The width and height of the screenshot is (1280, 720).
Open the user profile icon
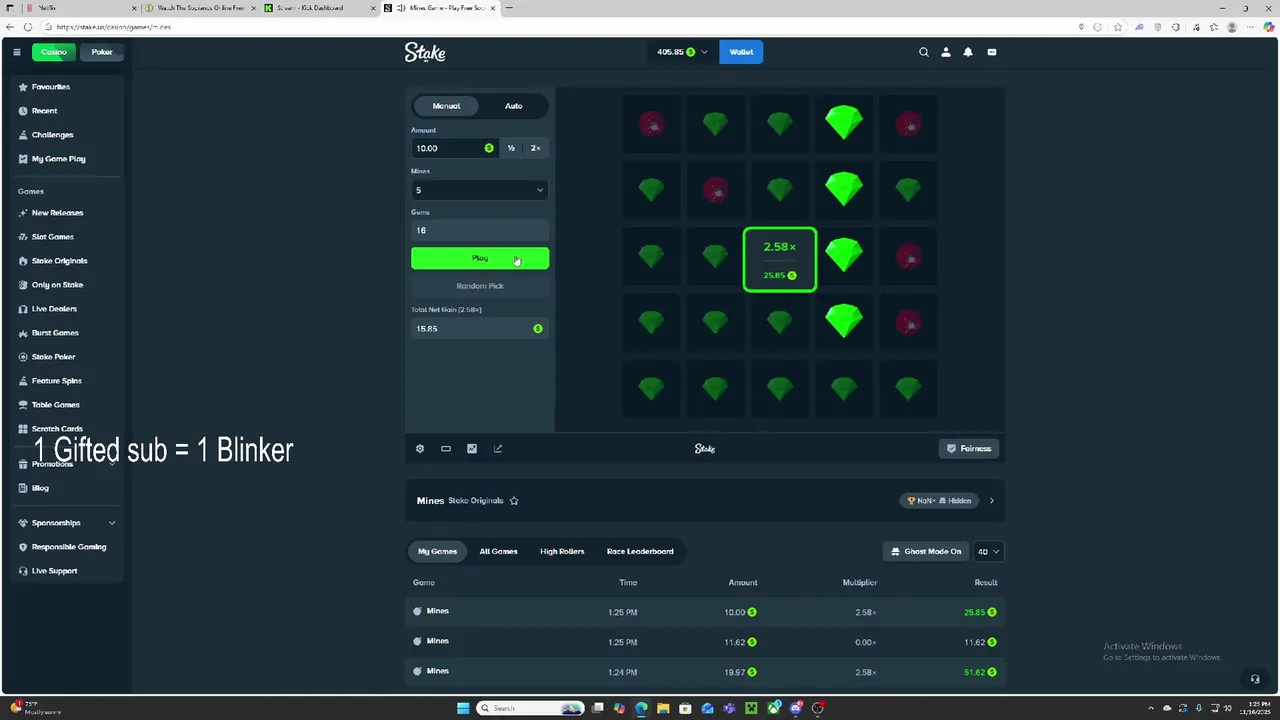[946, 52]
